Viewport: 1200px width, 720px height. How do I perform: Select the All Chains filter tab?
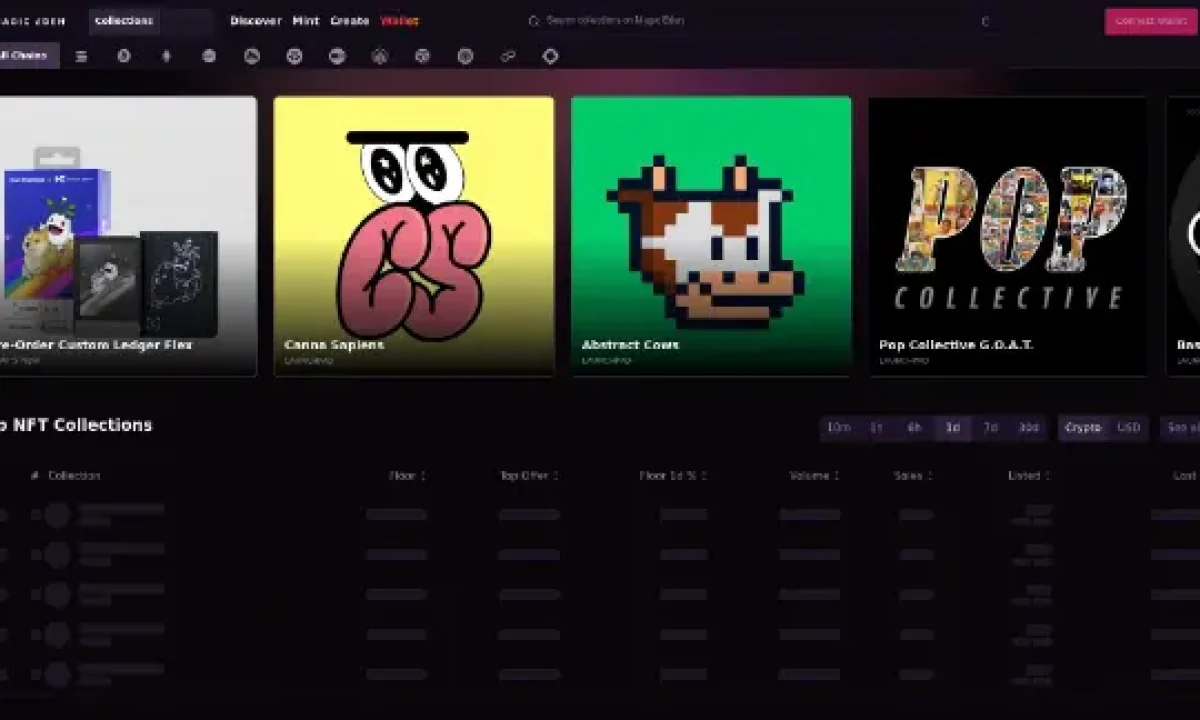(x=26, y=56)
